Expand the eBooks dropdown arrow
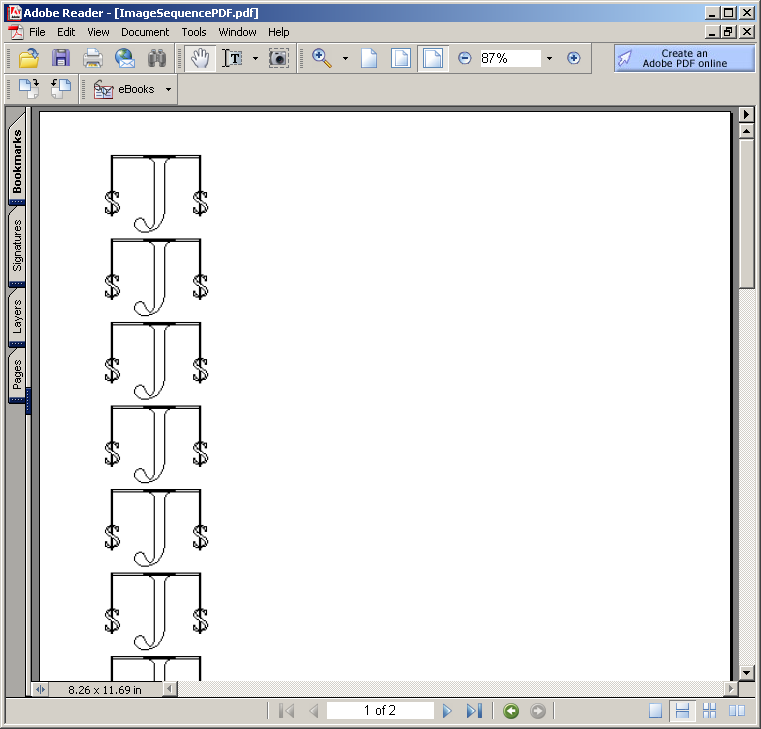This screenshot has height=729, width=761. 168,89
